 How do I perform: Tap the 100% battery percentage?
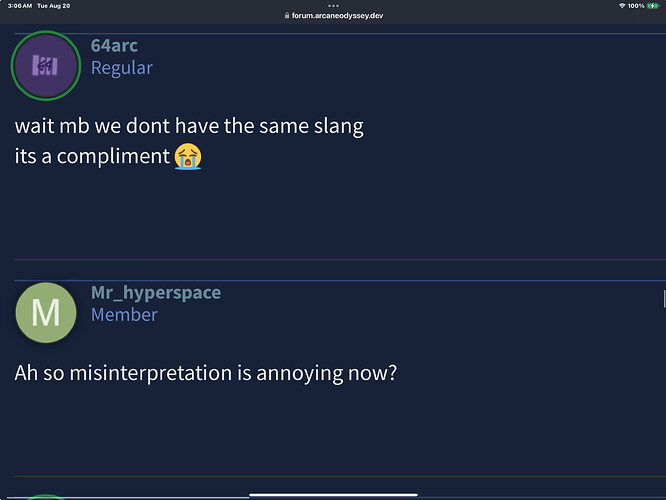point(636,6)
